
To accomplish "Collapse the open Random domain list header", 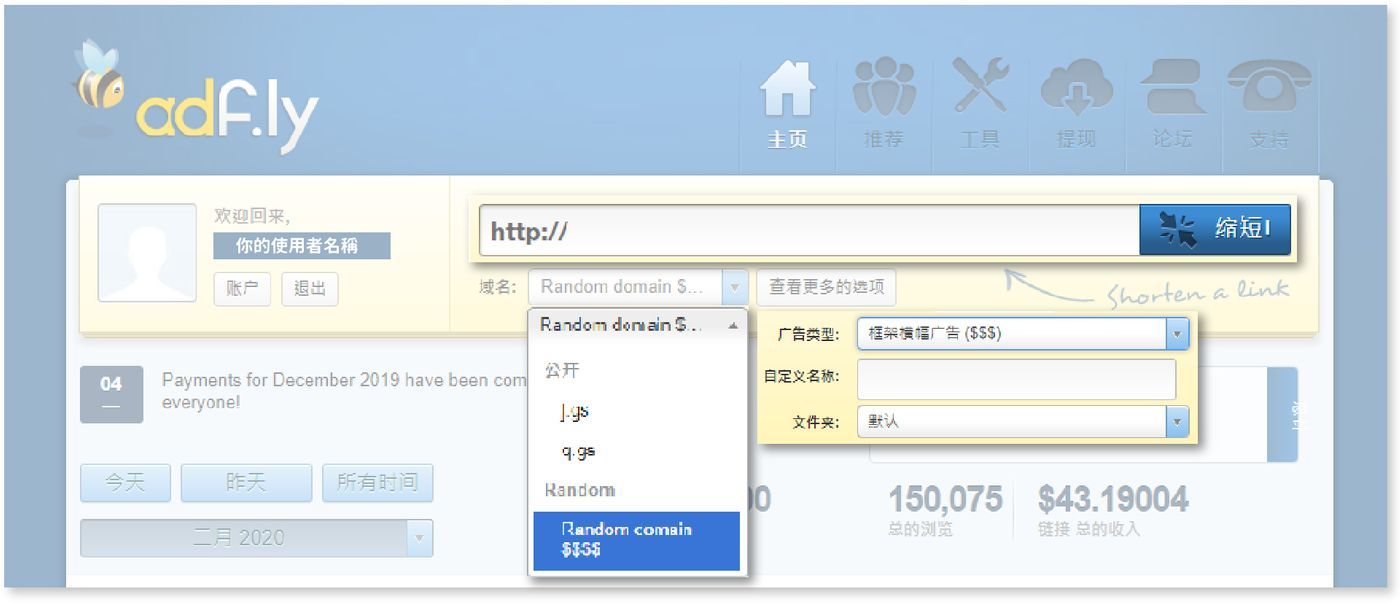I will (x=638, y=325).
